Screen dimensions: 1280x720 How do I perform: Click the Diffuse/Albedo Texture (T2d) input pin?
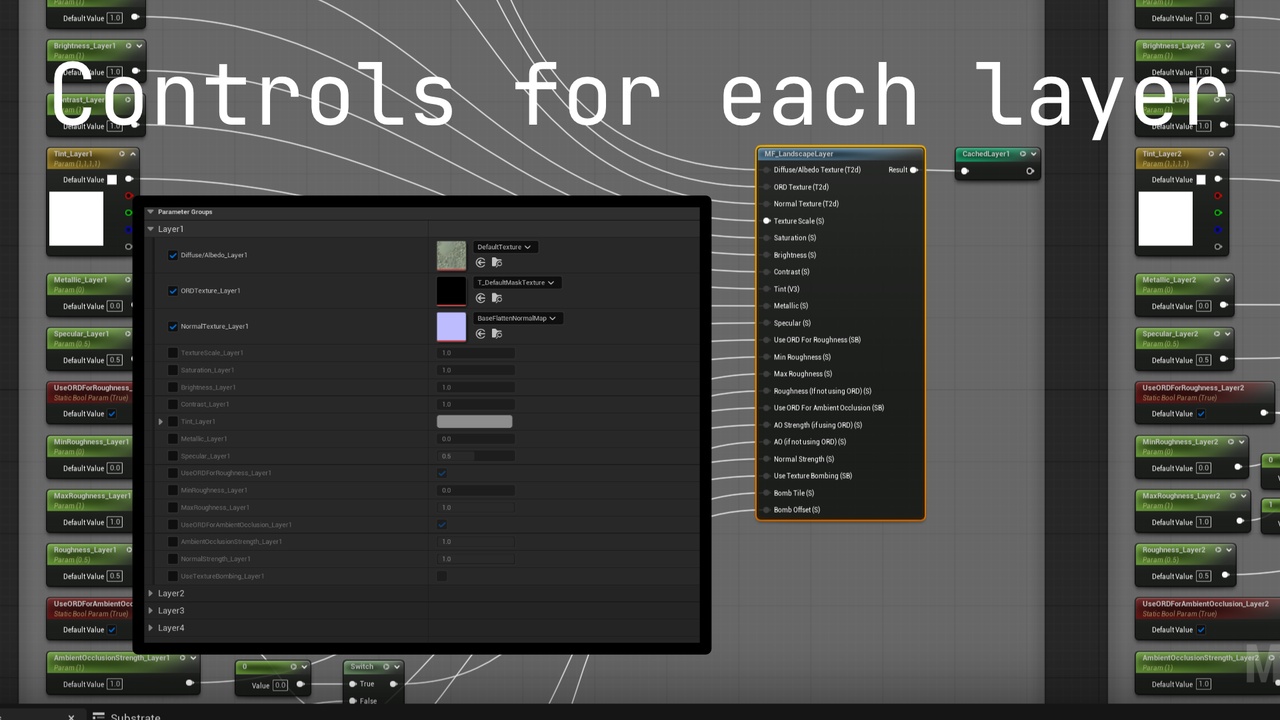(767, 170)
